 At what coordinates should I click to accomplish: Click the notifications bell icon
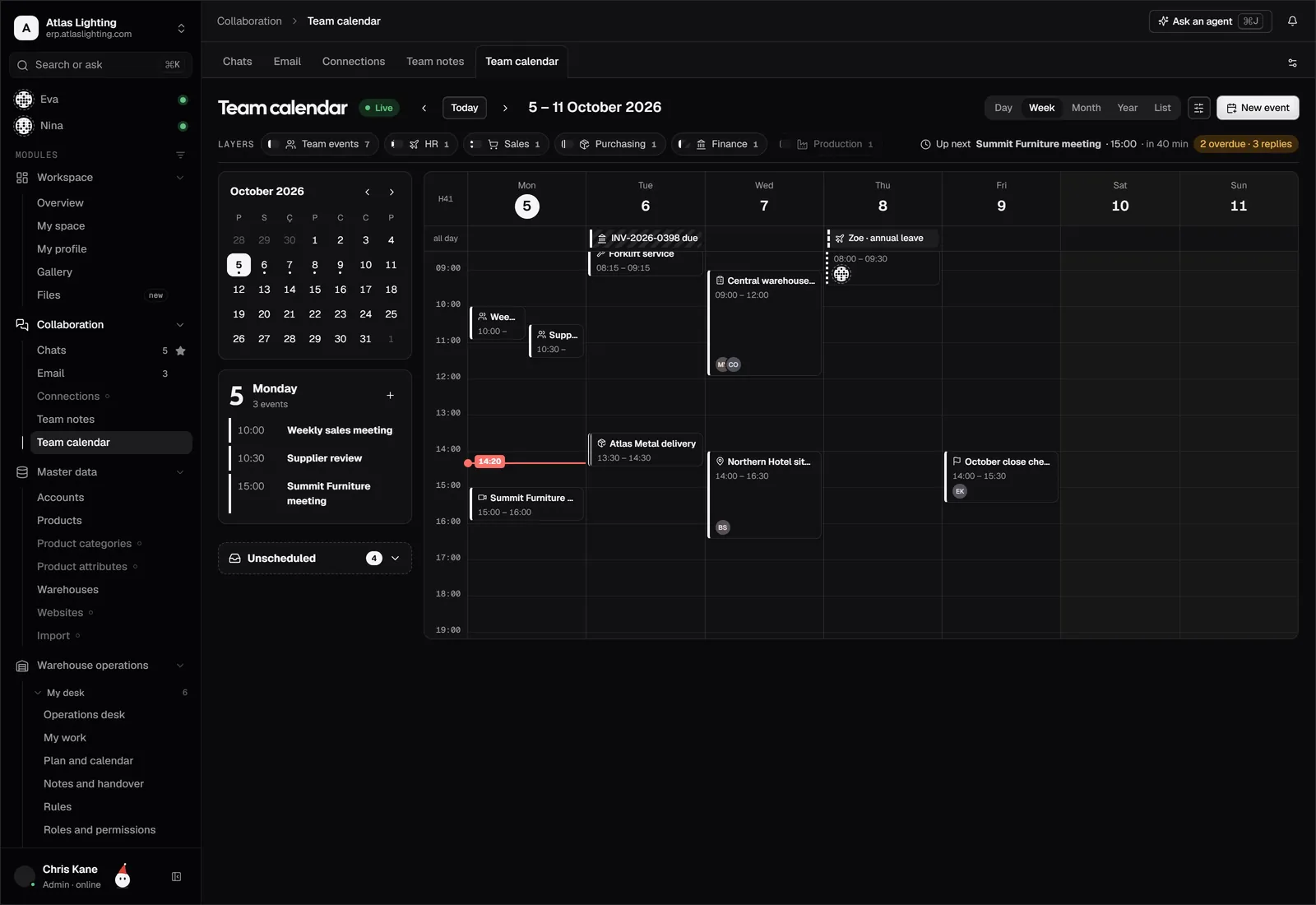click(1292, 21)
